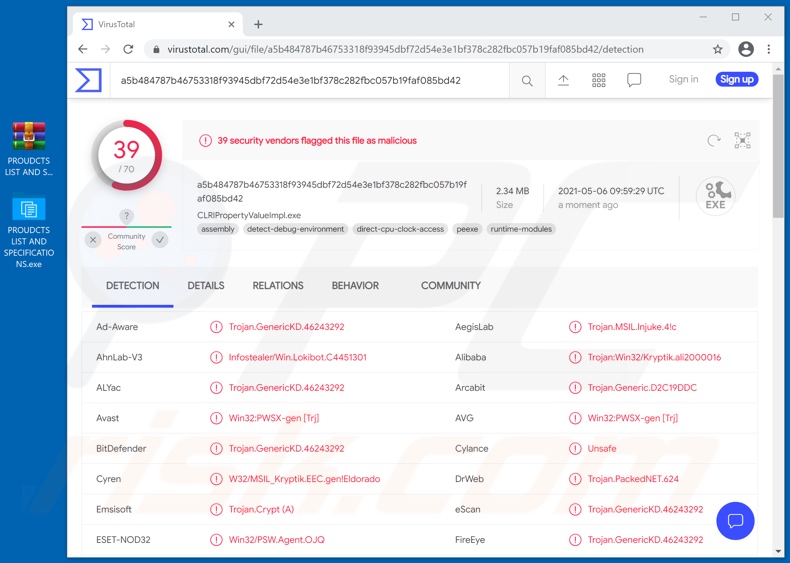This screenshot has height=563, width=790.
Task: Click the assembly tag
Action: click(x=218, y=229)
